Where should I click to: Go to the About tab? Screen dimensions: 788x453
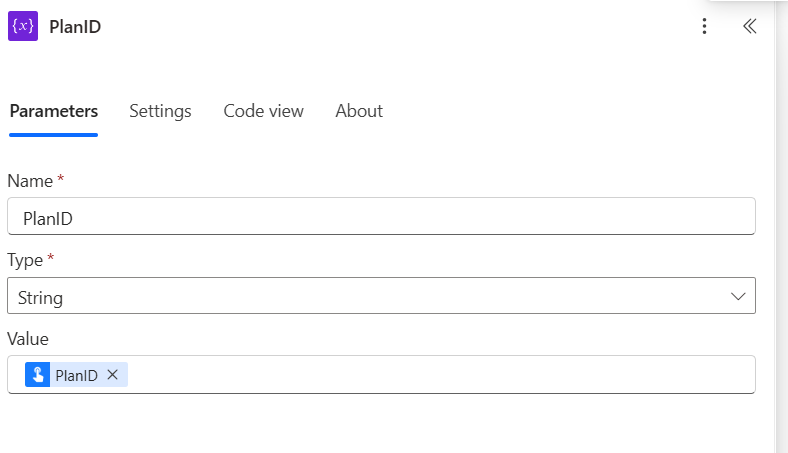point(359,111)
